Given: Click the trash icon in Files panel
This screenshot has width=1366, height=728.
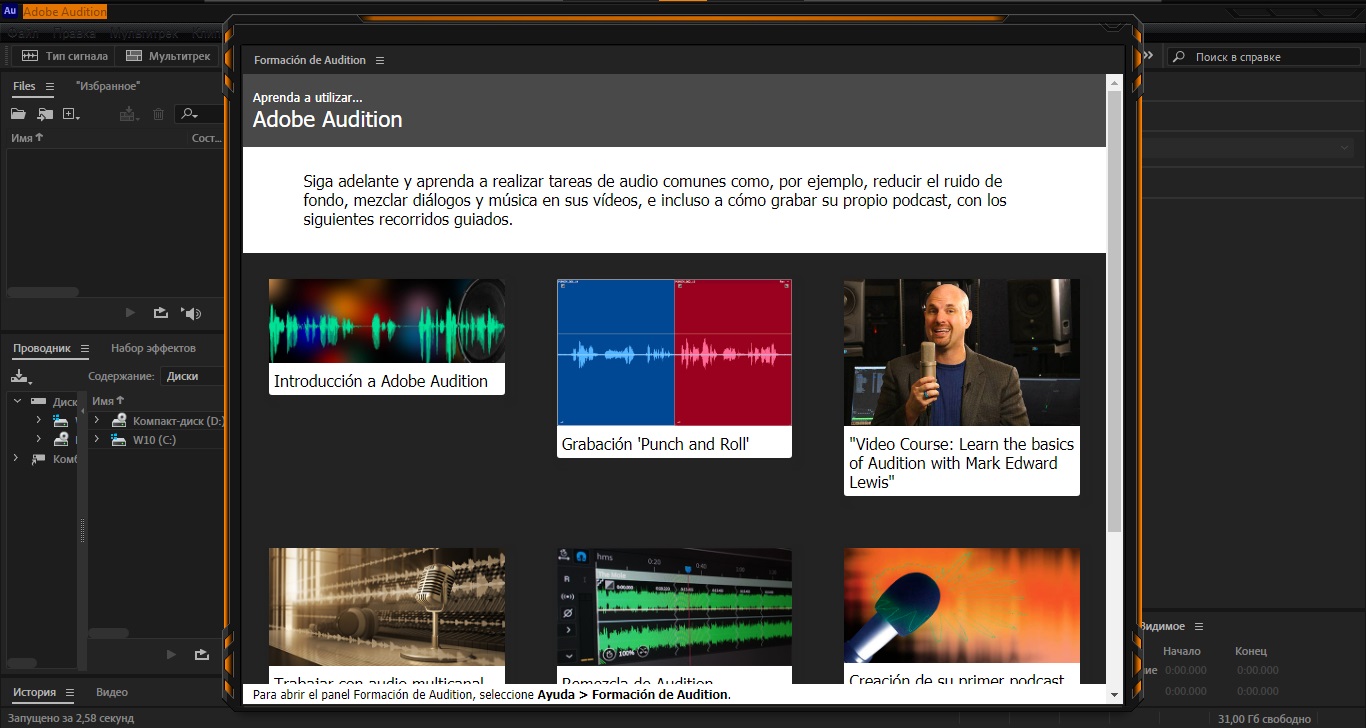Looking at the screenshot, I should (158, 115).
